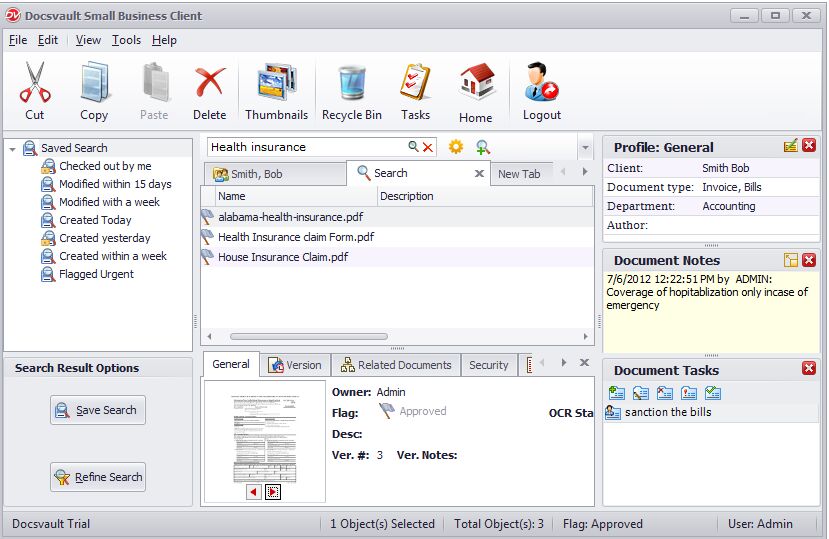Select Health Insurance claim Form.pdf row
This screenshot has height=539, width=829.
[295, 237]
